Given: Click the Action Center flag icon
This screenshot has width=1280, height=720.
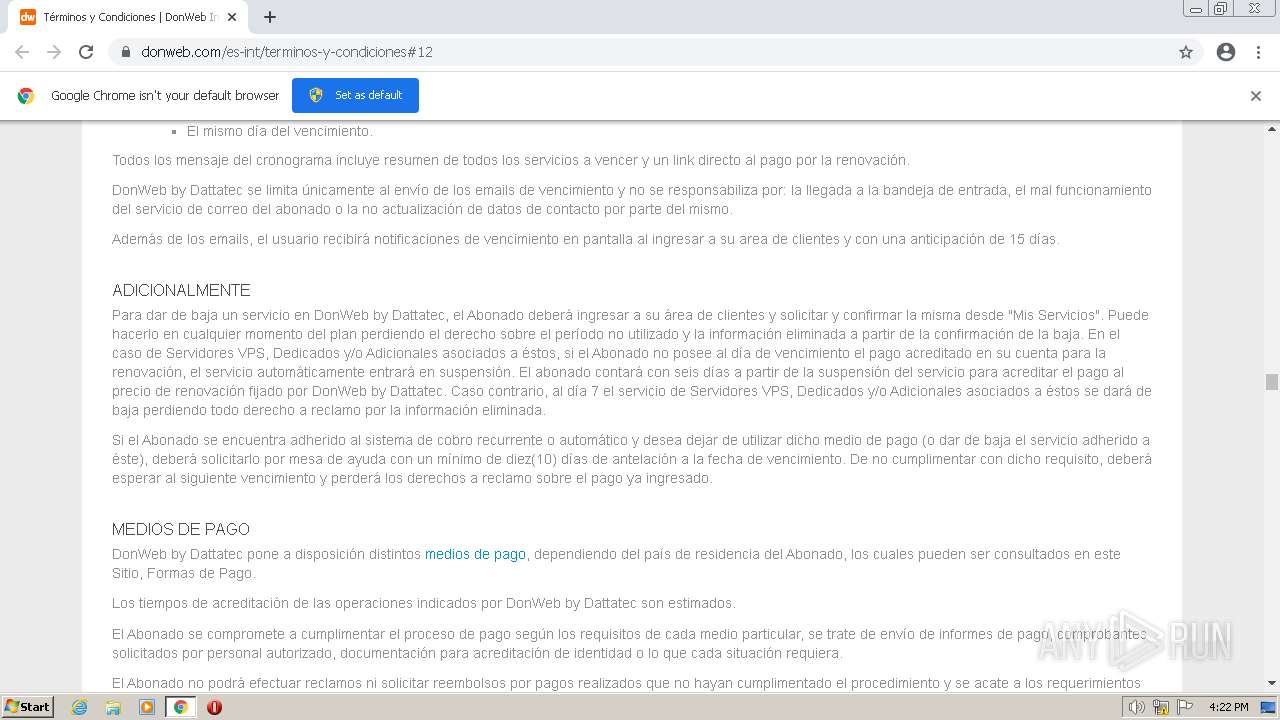Looking at the screenshot, I should coord(1185,707).
